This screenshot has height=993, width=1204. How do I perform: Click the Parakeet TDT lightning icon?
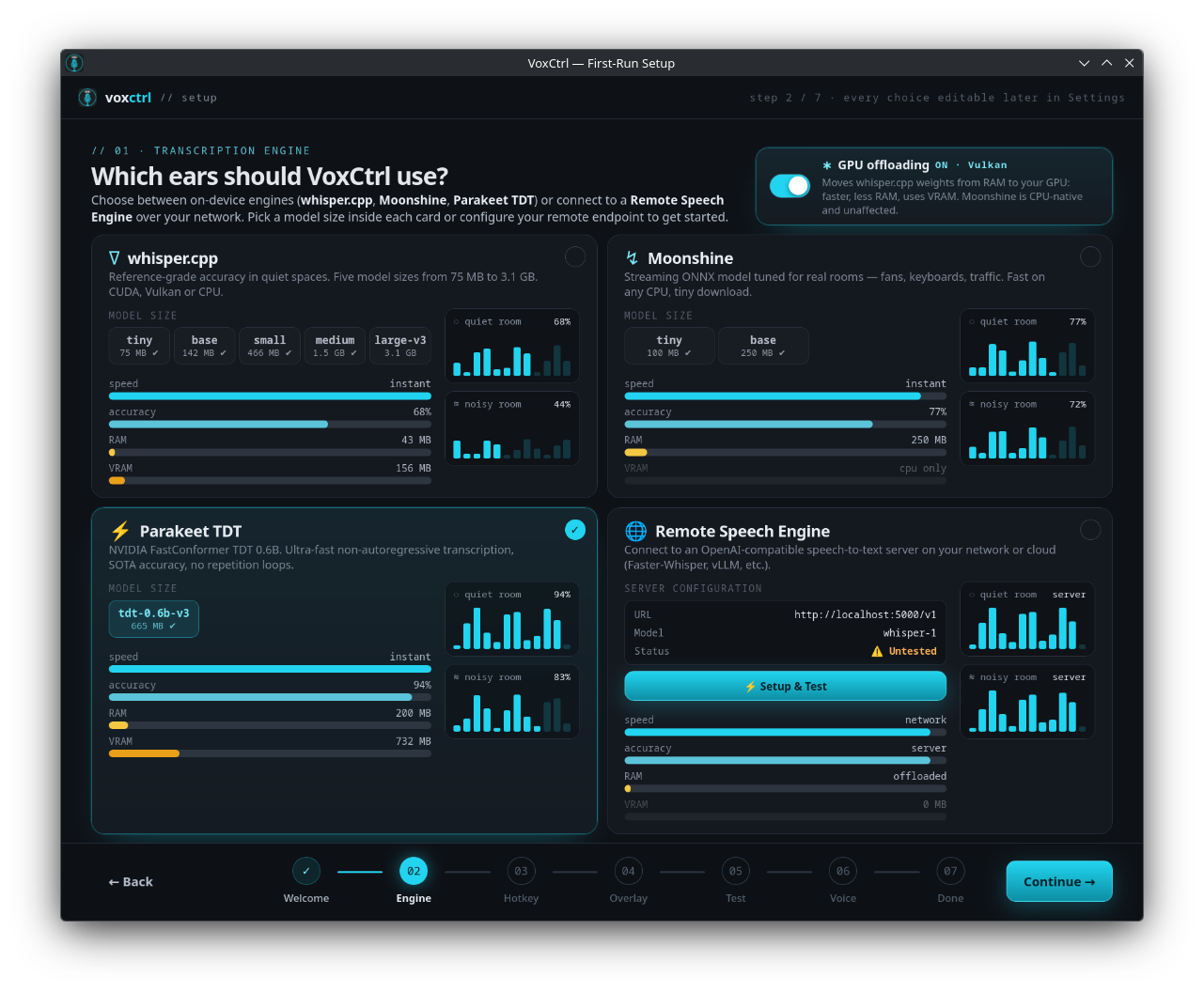pyautogui.click(x=120, y=532)
